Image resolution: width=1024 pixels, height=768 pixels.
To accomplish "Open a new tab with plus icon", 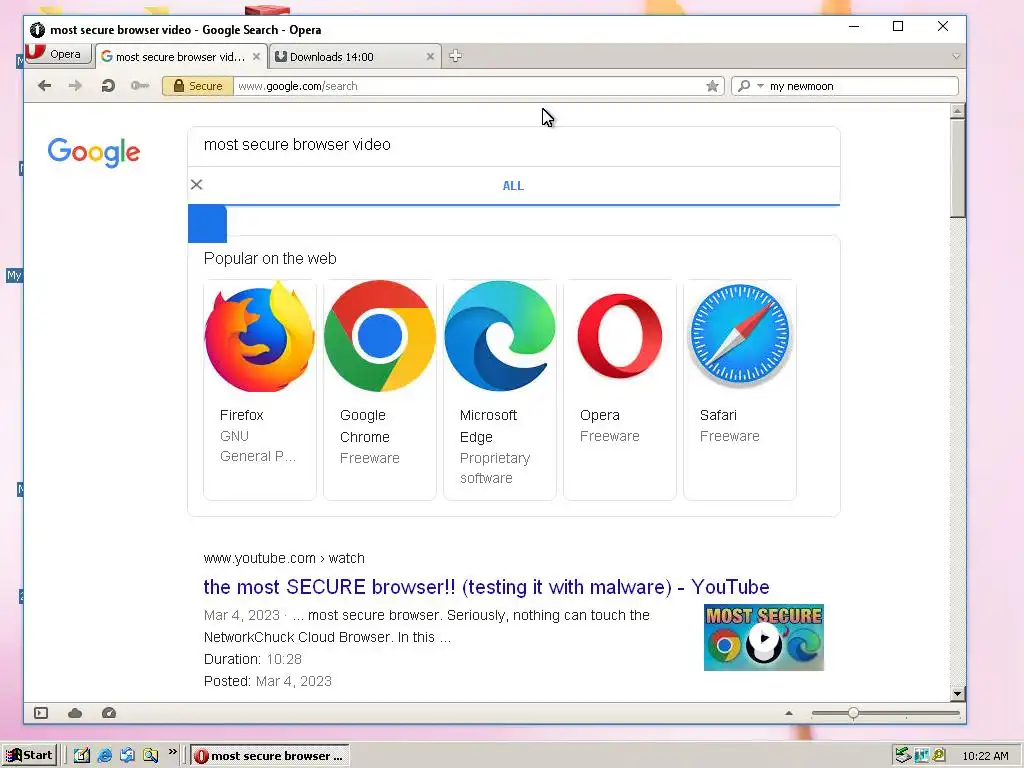I will click(x=456, y=56).
